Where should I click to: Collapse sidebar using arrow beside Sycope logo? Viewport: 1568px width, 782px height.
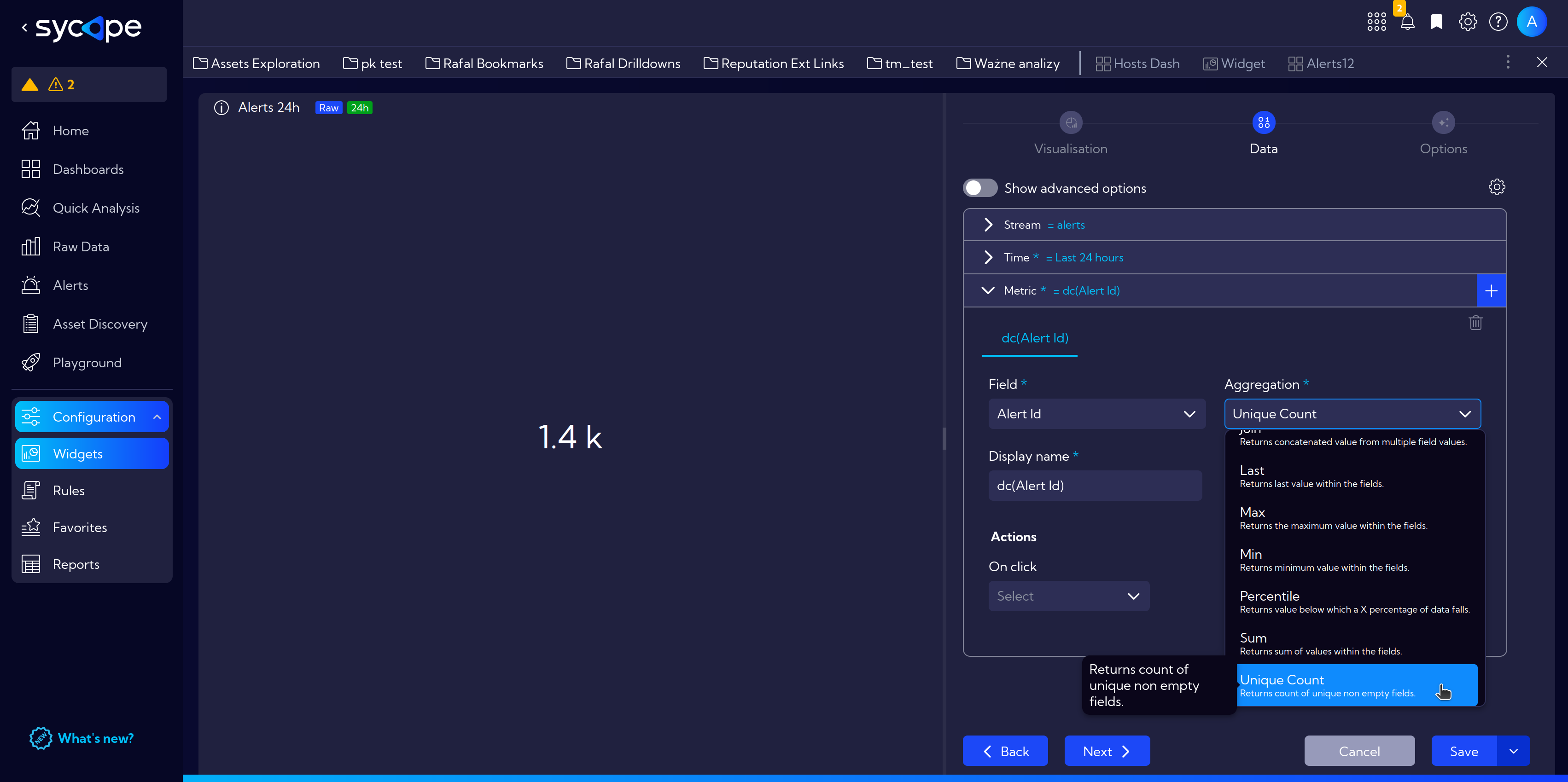pyautogui.click(x=24, y=27)
